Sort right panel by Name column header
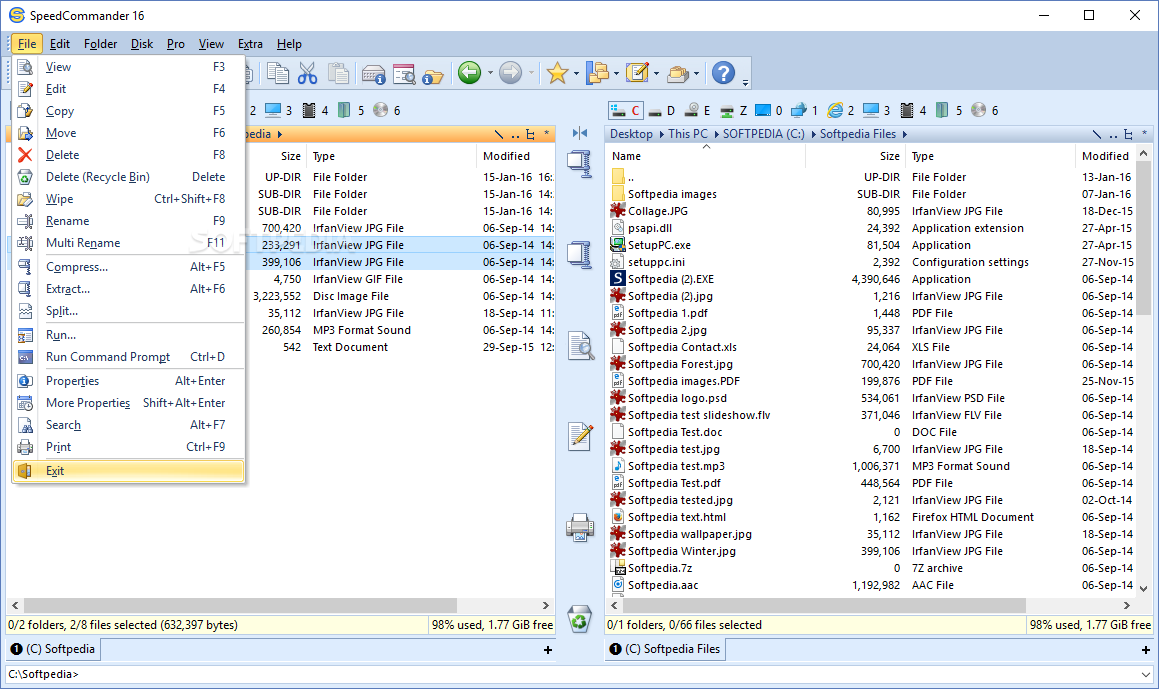1159x689 pixels. pos(706,156)
